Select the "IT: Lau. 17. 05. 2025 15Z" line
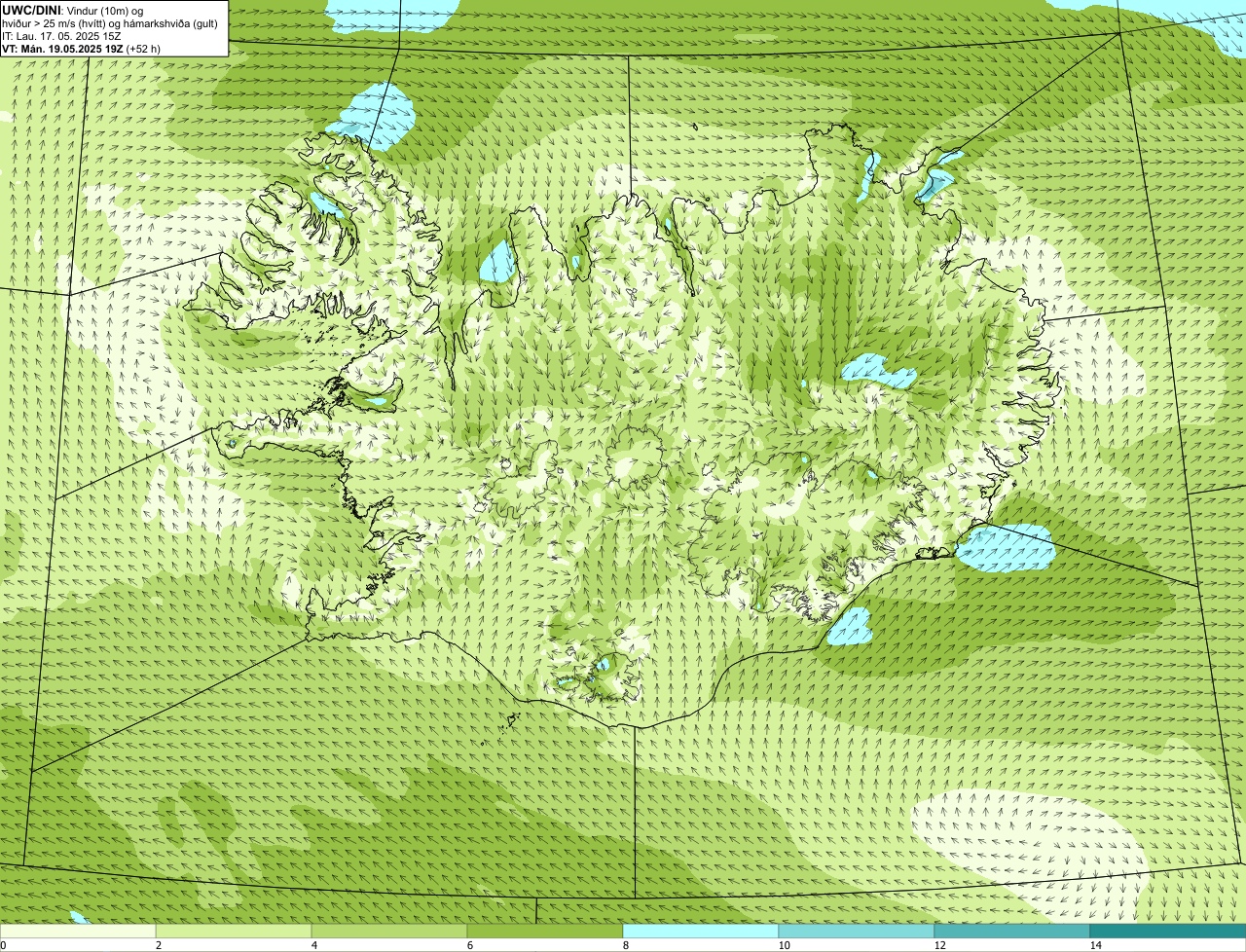 point(61,36)
